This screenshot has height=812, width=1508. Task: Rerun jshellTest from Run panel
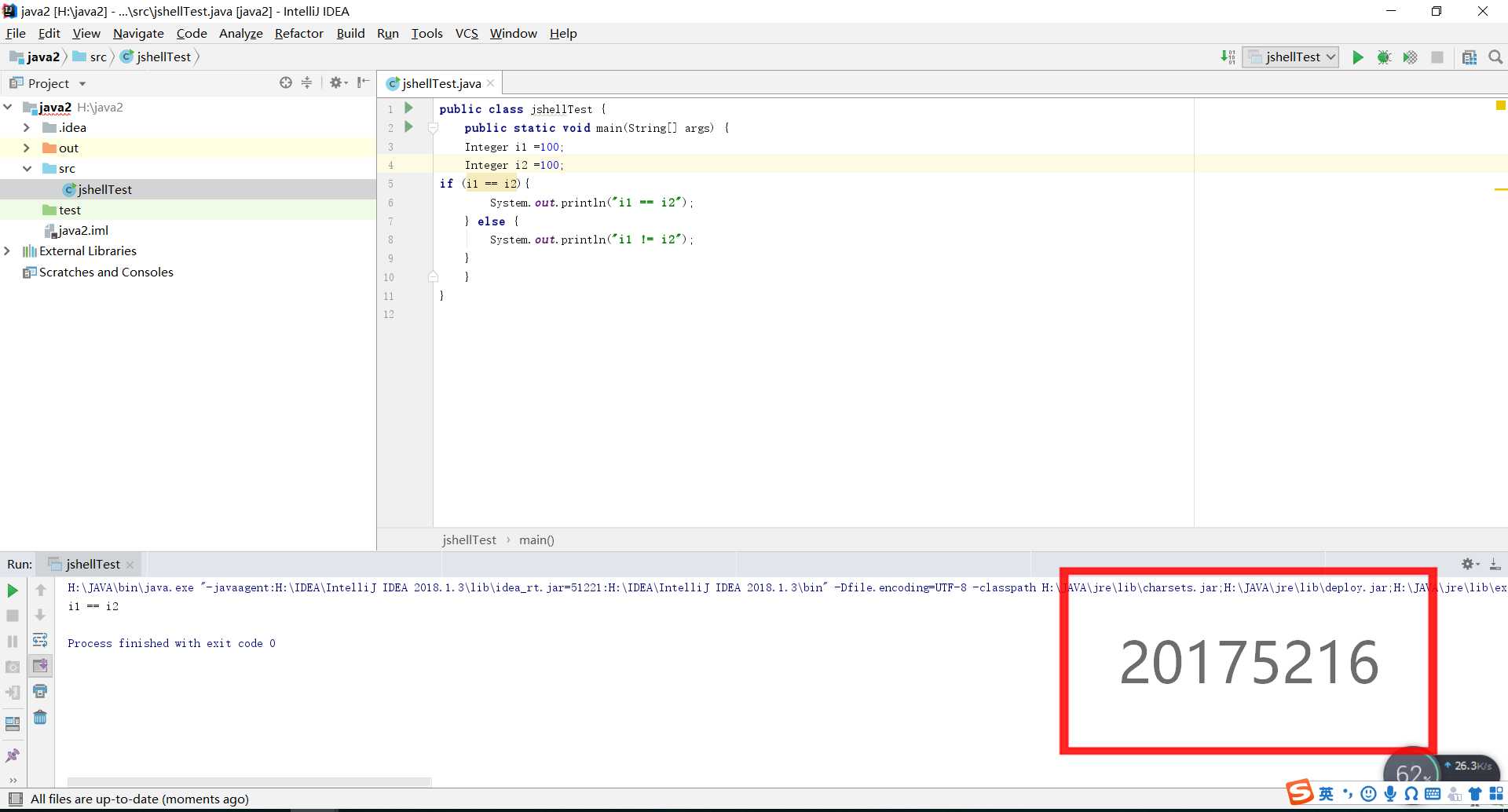tap(13, 590)
